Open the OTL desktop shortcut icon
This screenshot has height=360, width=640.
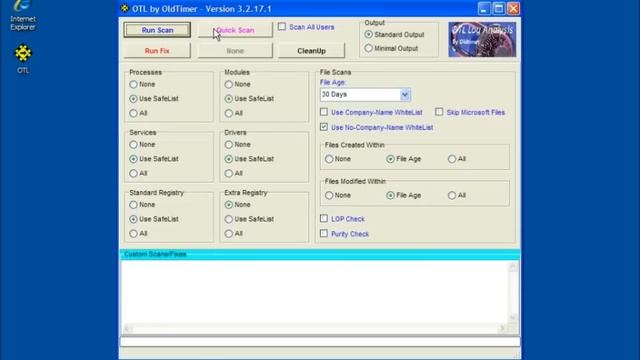(x=23, y=59)
